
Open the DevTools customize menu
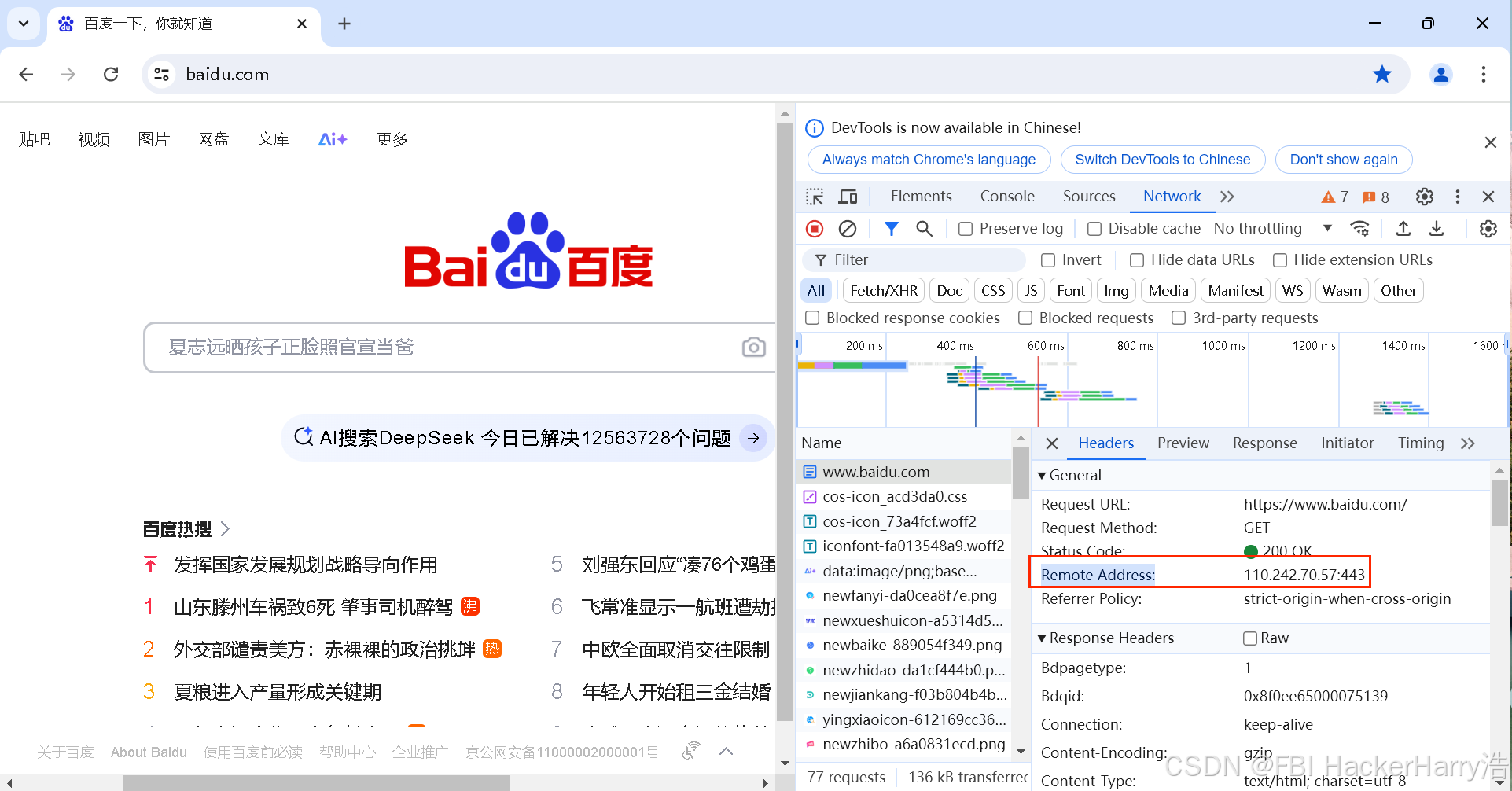pos(1457,197)
